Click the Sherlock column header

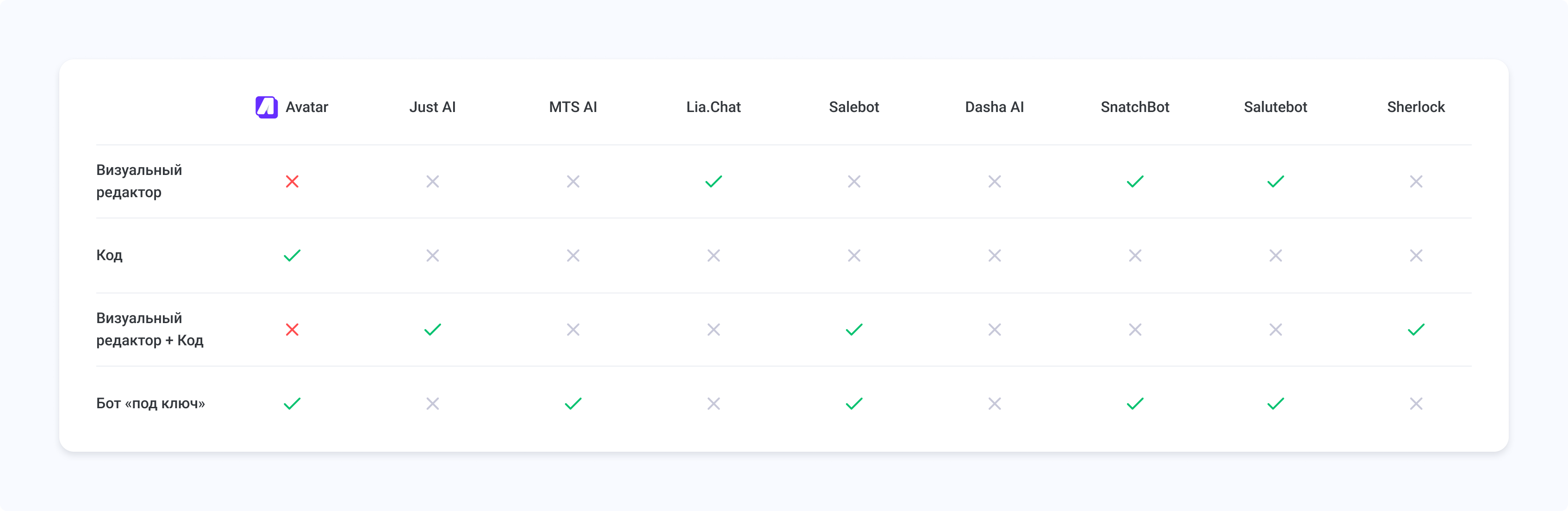(x=1415, y=107)
